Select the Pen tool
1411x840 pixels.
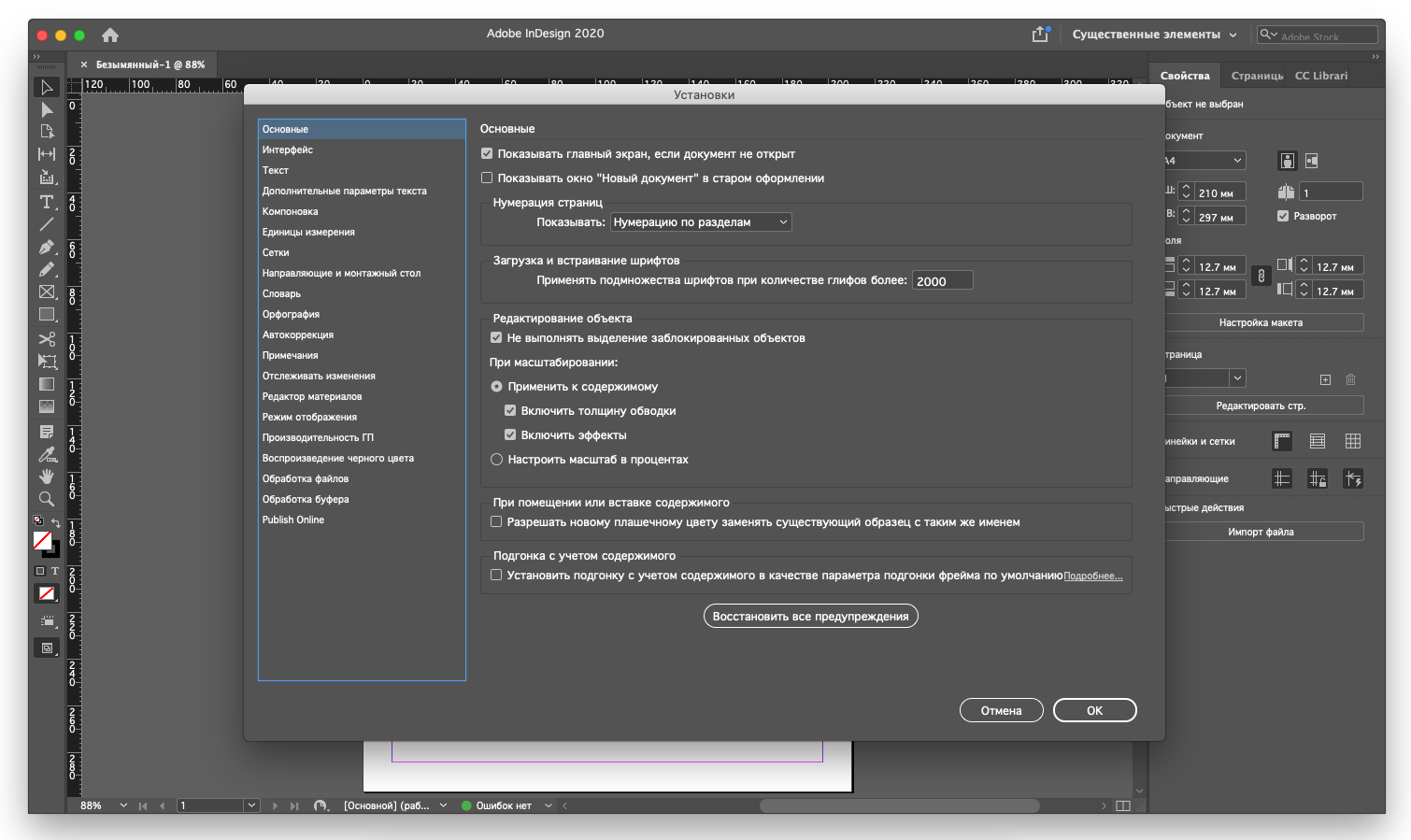(x=47, y=247)
